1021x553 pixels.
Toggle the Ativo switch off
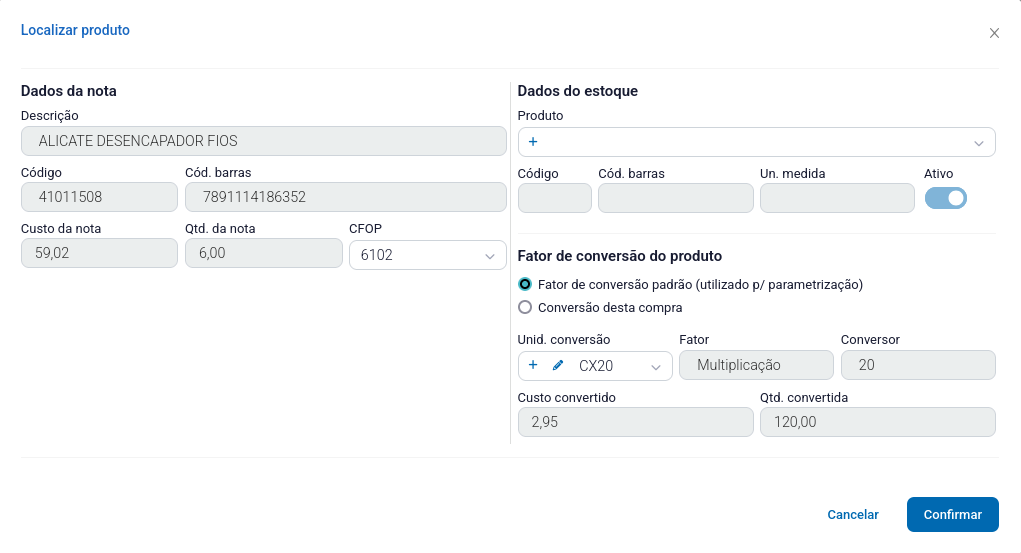point(945,198)
